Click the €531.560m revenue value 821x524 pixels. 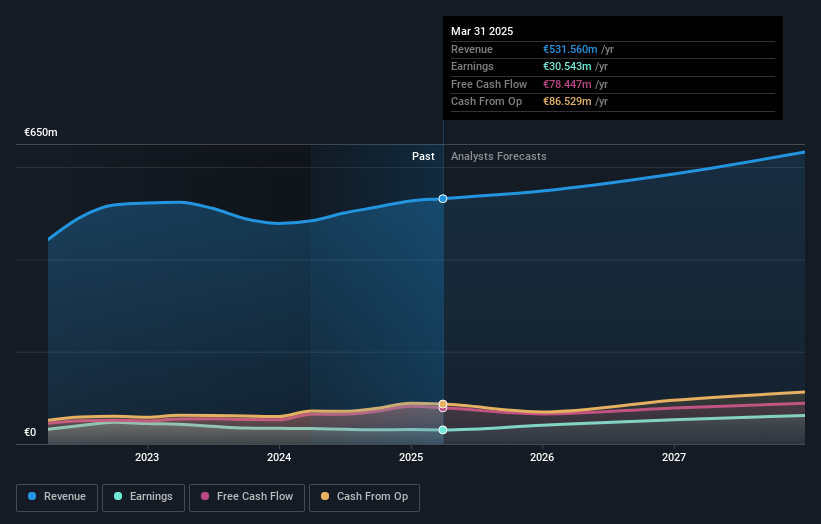pos(570,49)
